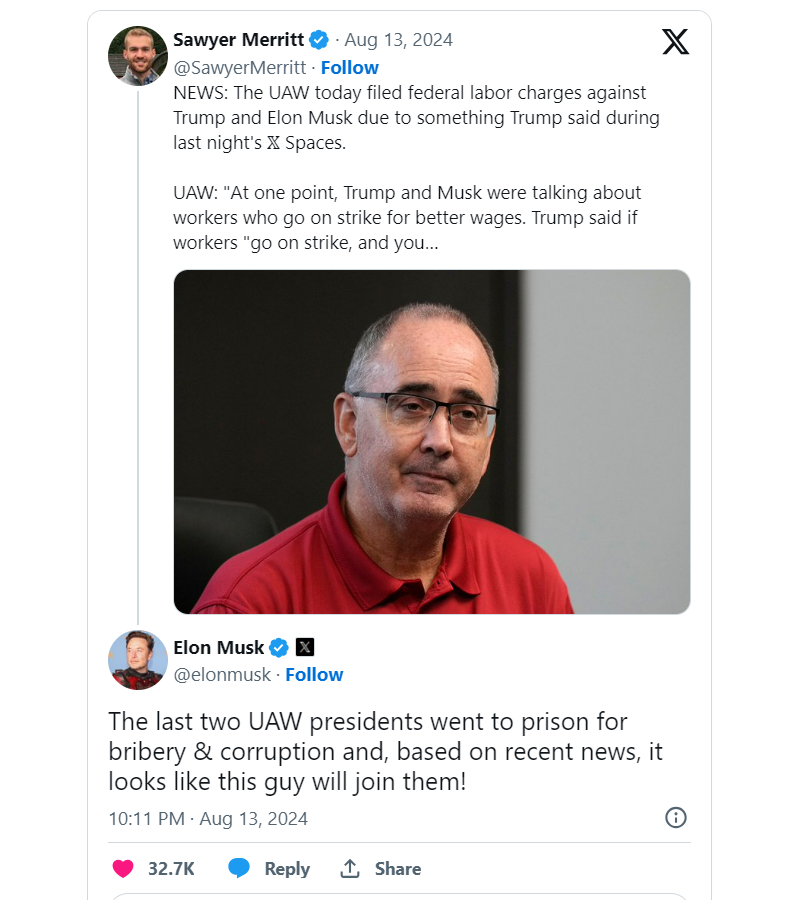Screen dimensions: 800x900
Task: Click the blue reply bubble icon
Action: pos(239,869)
